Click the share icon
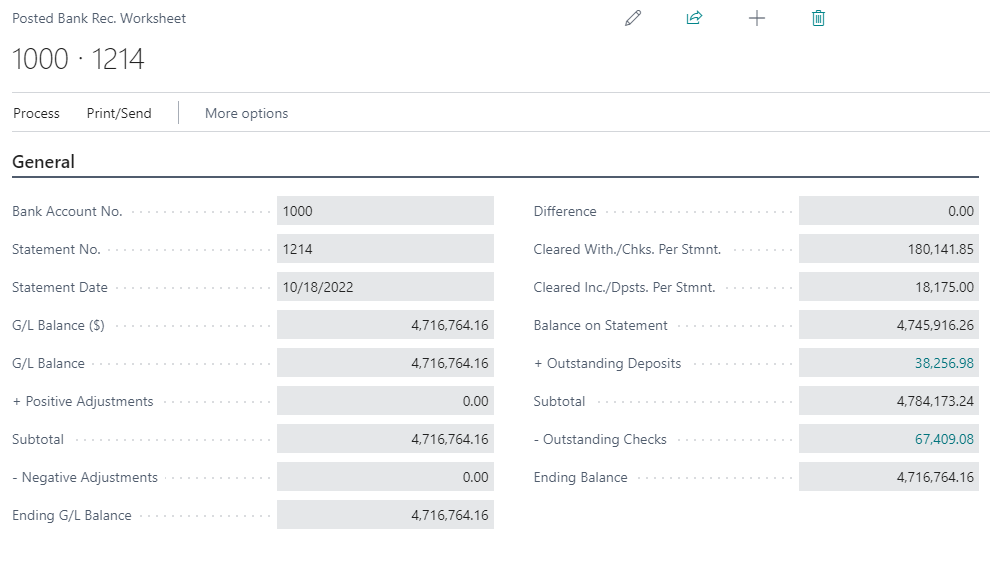990x562 pixels. coord(694,18)
